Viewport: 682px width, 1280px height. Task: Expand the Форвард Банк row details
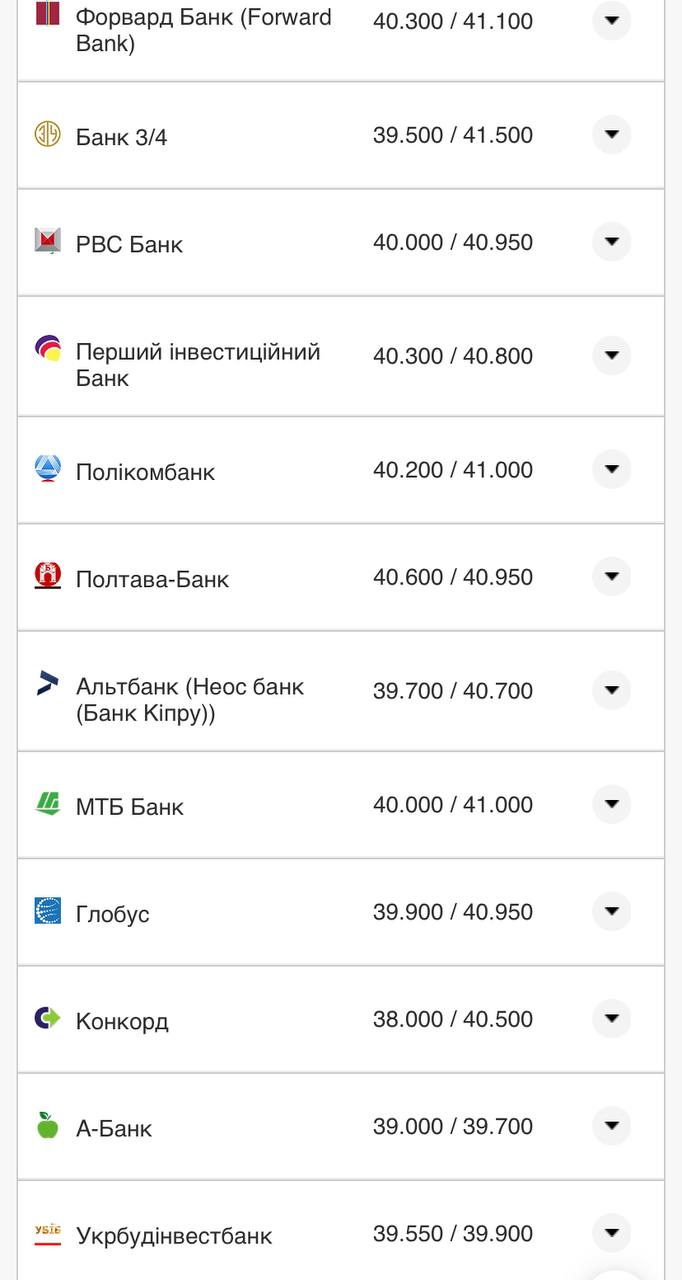[x=611, y=20]
